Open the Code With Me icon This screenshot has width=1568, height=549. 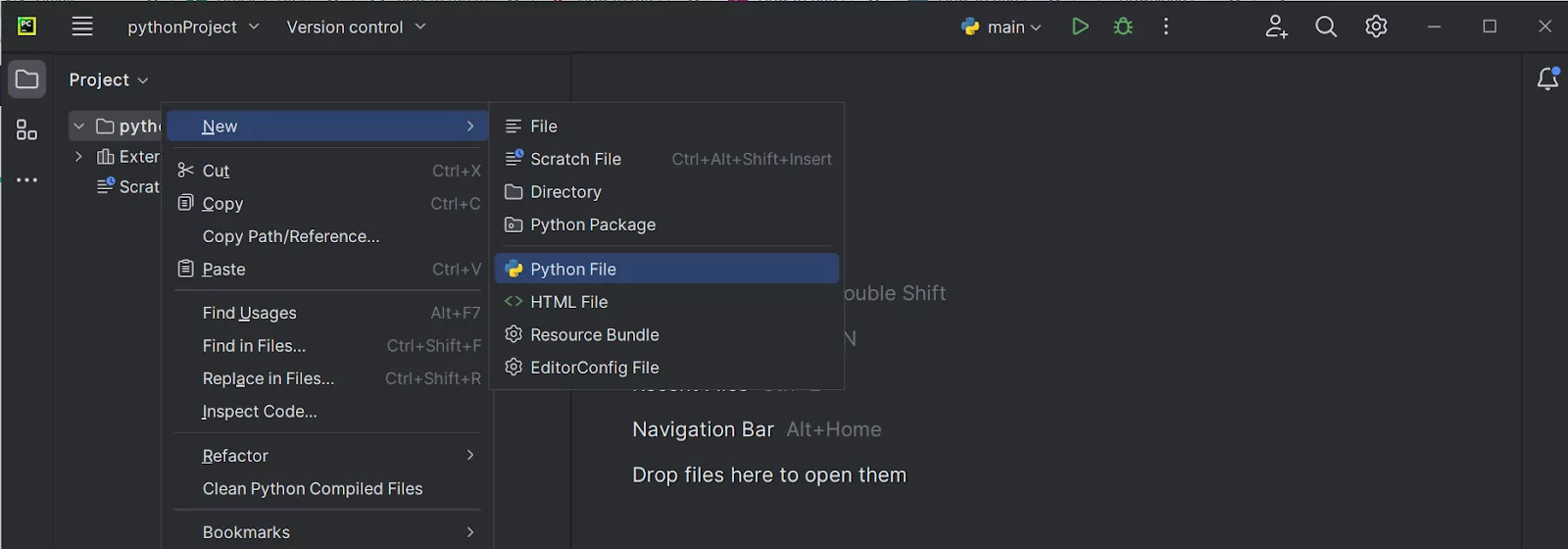(x=1276, y=27)
